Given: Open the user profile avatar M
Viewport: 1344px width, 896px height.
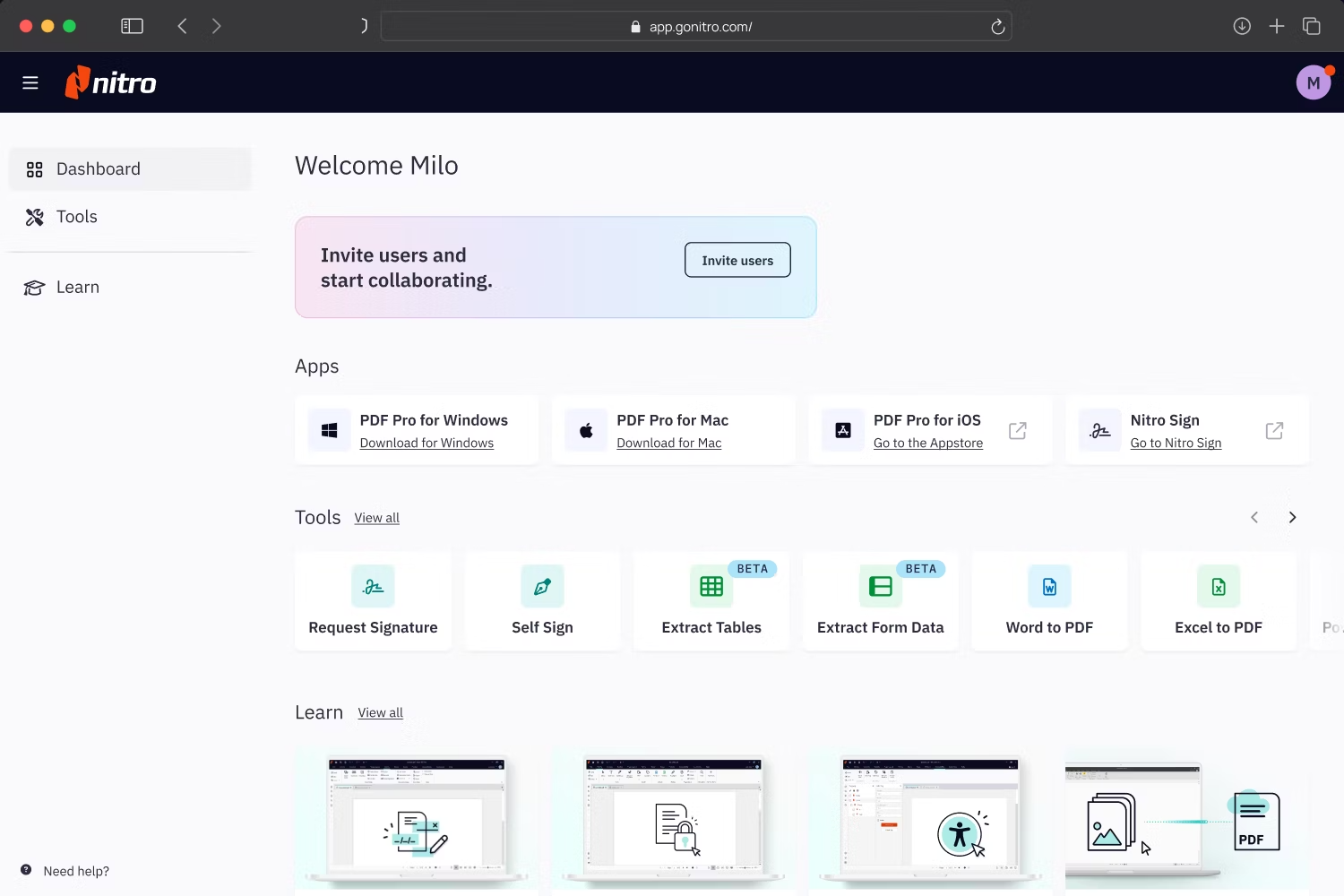Looking at the screenshot, I should [x=1314, y=82].
